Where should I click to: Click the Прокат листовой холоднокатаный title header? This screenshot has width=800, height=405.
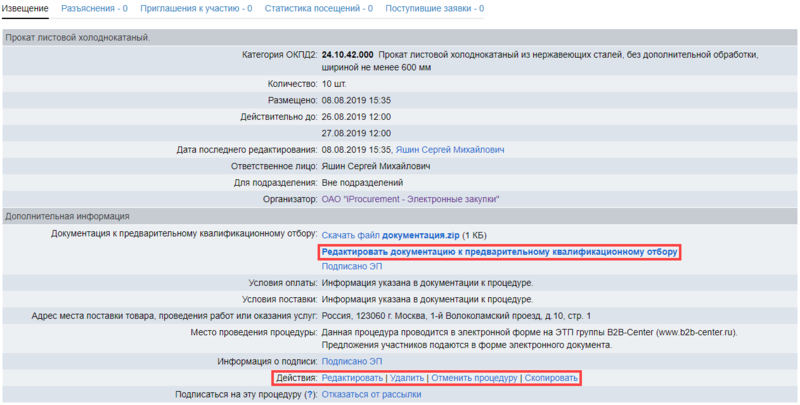click(x=78, y=37)
